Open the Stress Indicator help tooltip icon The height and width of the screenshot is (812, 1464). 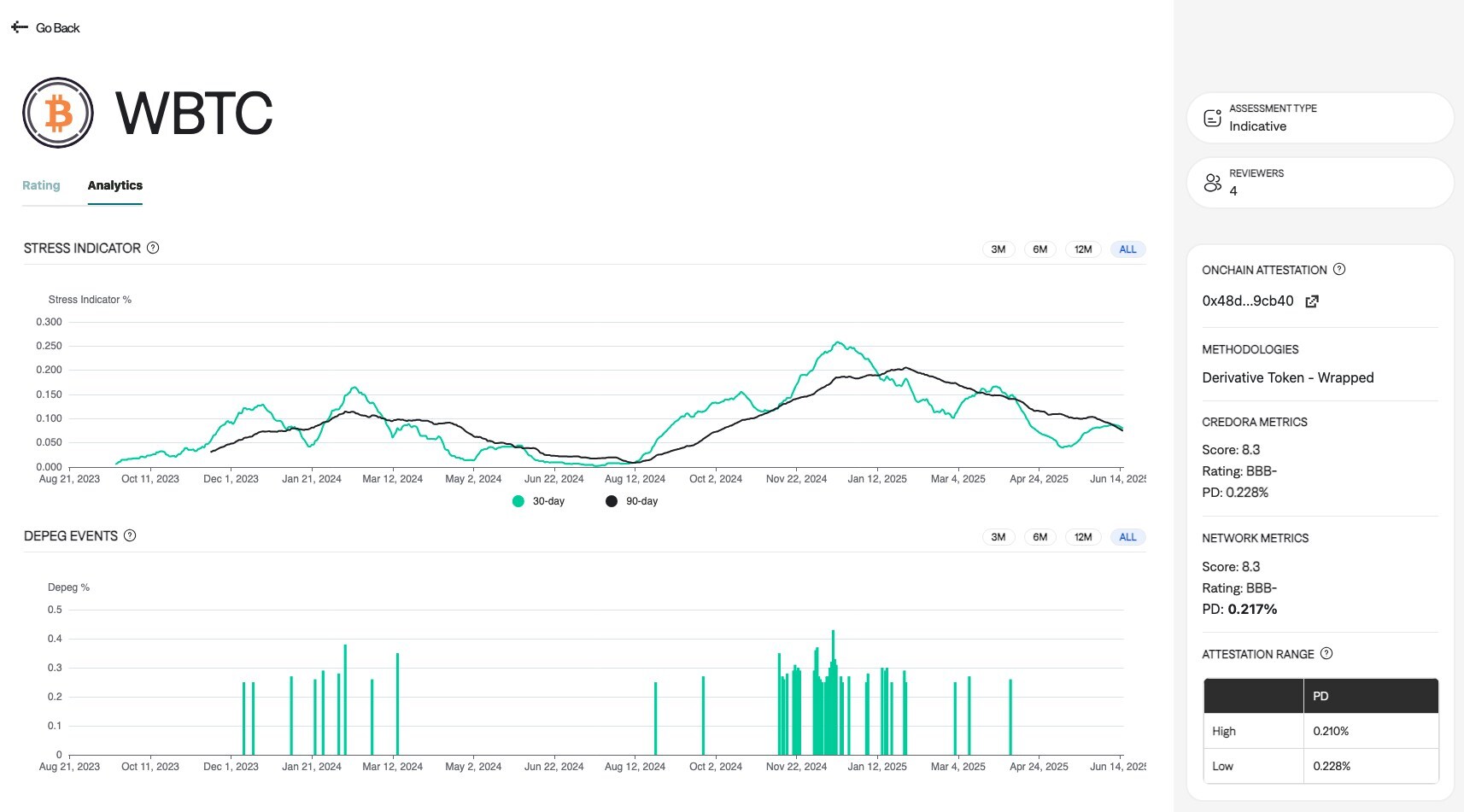153,248
